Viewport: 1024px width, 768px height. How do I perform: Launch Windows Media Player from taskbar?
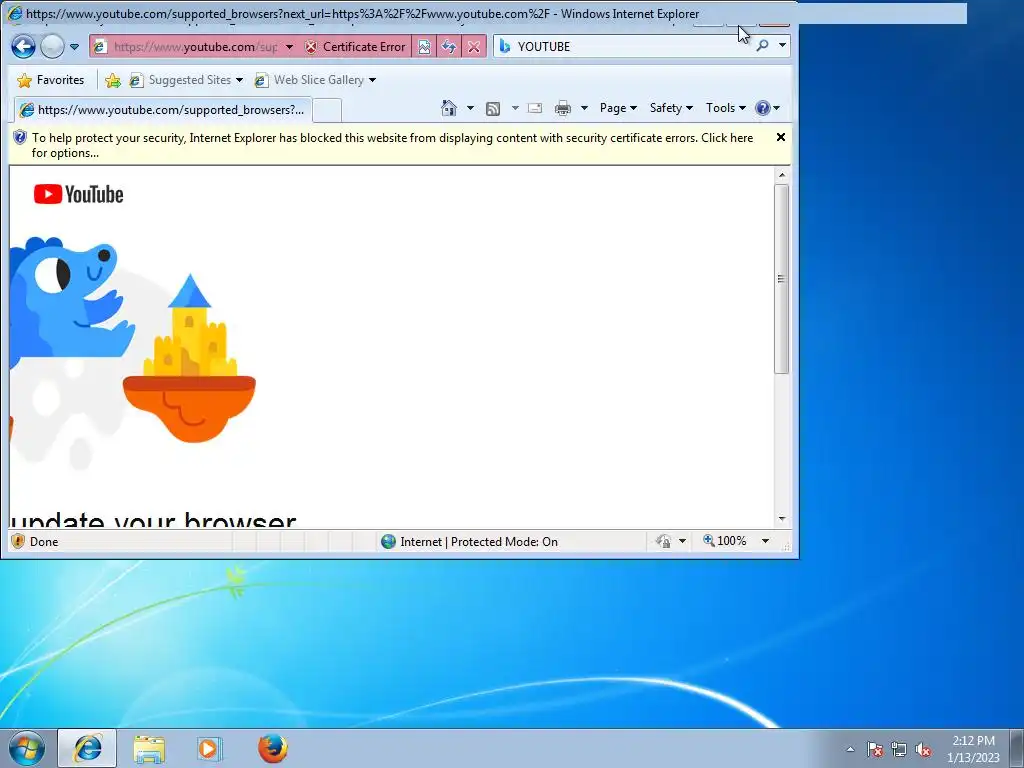coord(210,748)
